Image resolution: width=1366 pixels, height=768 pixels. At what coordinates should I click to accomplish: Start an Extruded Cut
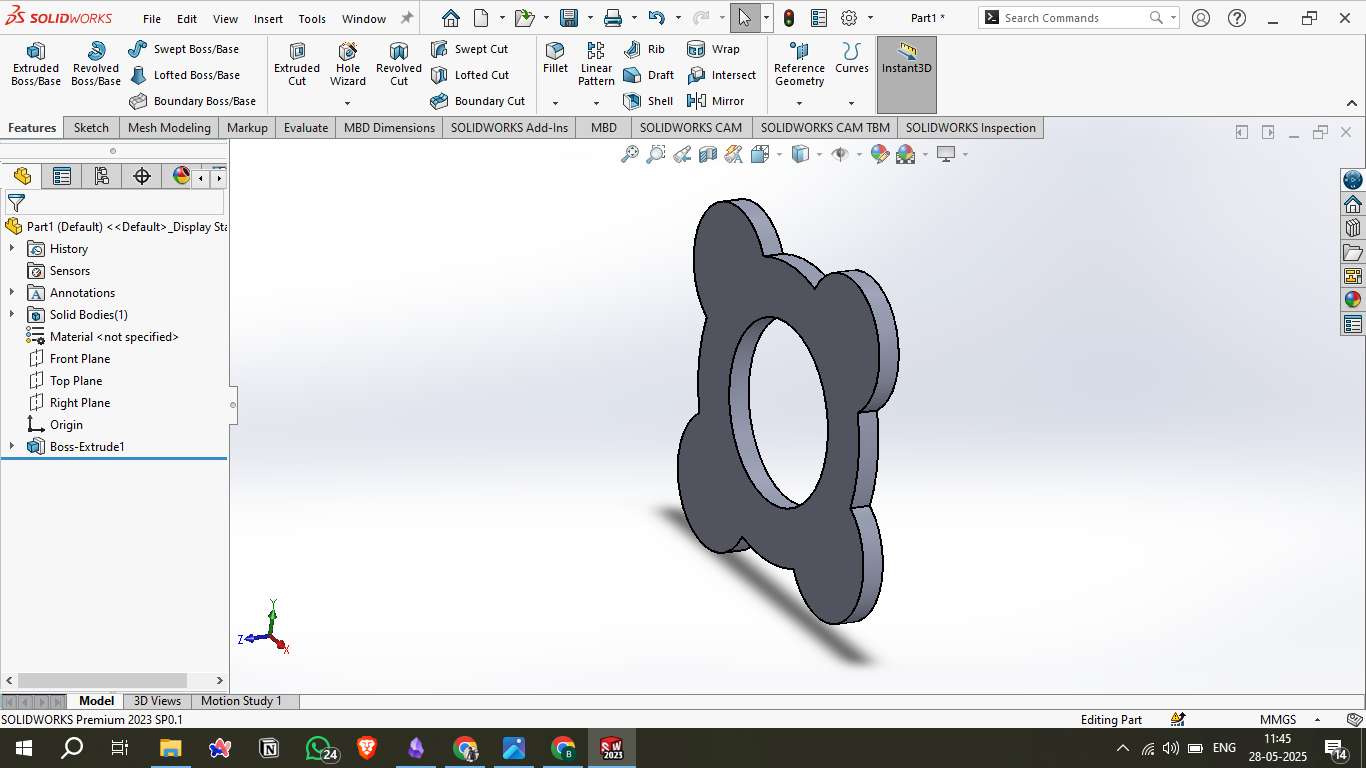(297, 64)
